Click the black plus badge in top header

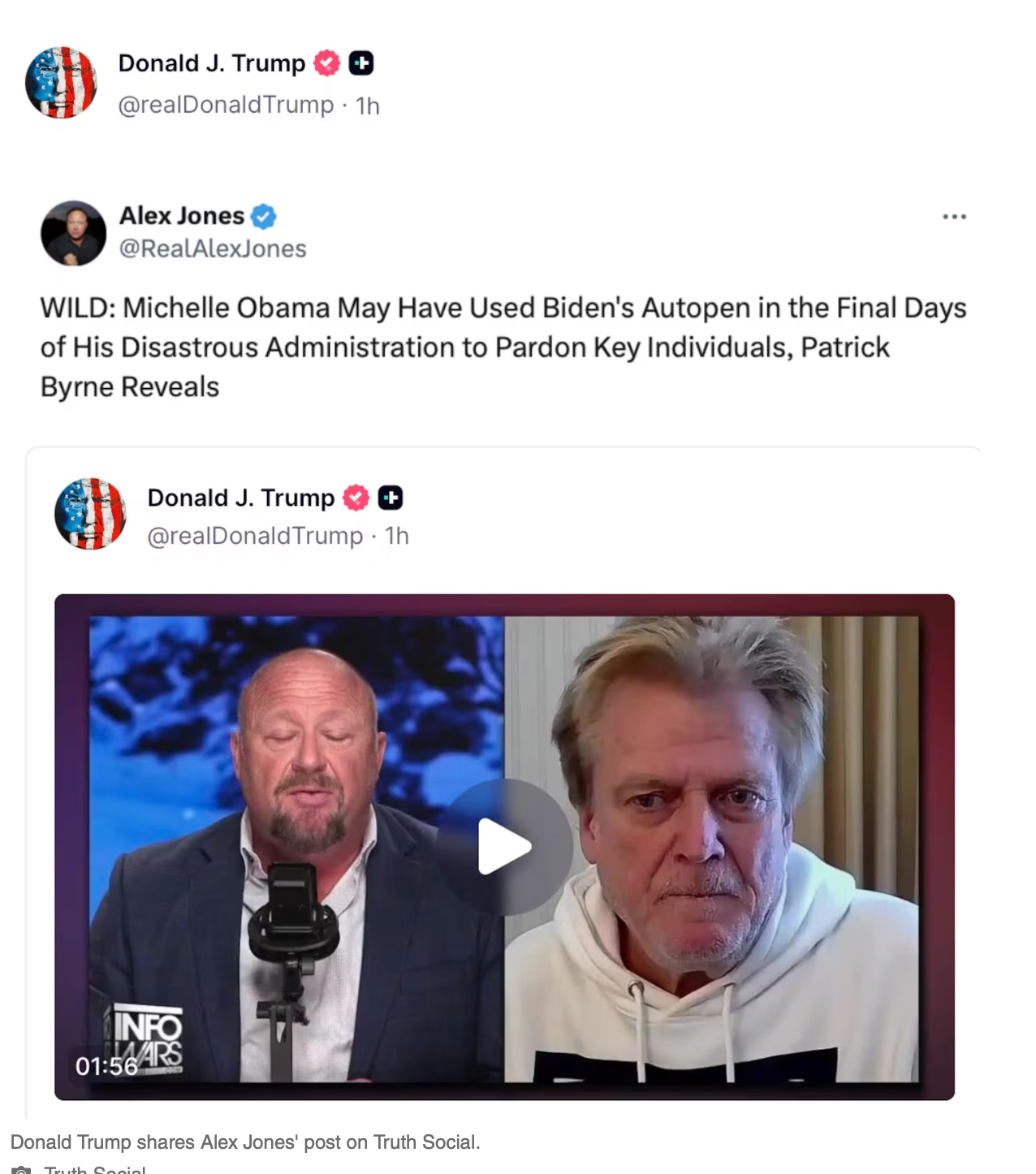[361, 63]
